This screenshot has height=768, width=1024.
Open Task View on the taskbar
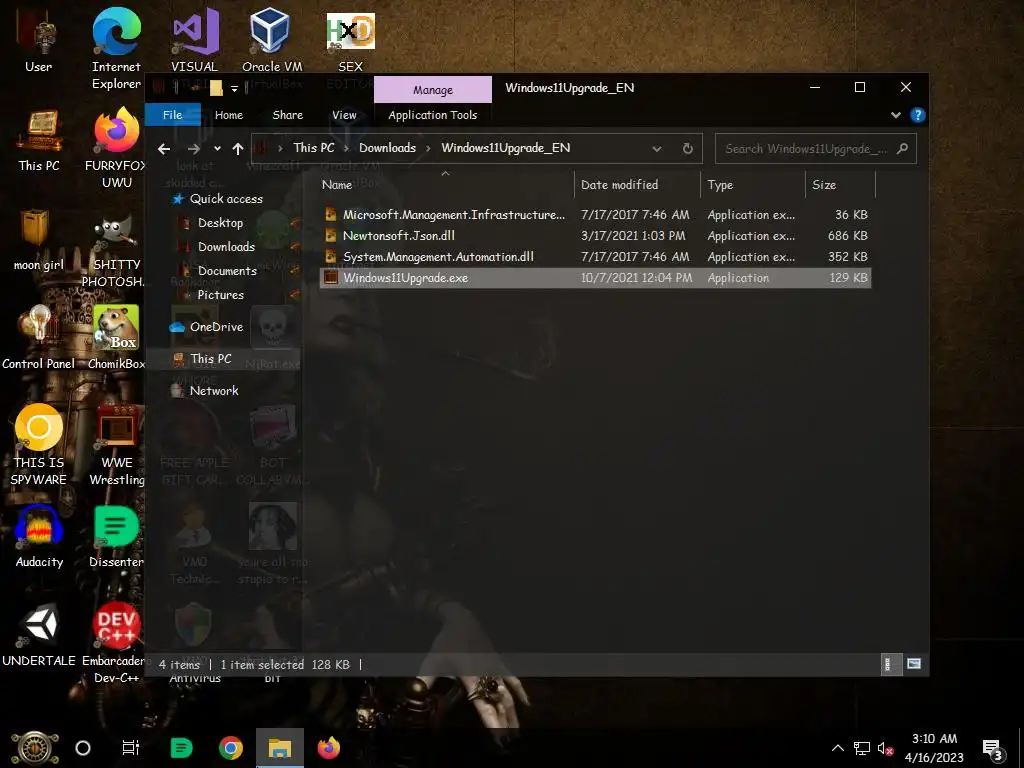pos(131,748)
